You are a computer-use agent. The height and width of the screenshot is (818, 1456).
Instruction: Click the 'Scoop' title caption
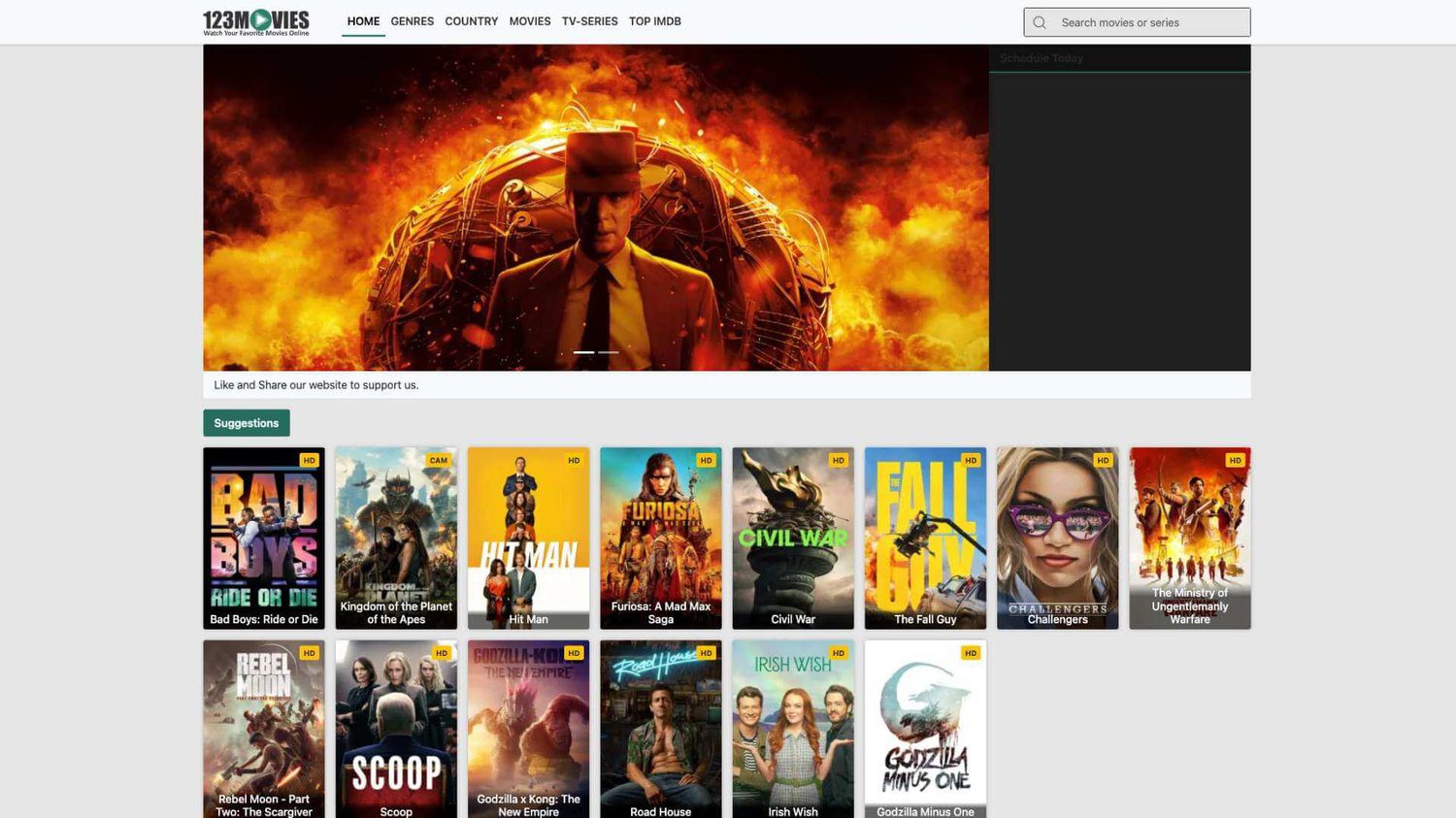click(x=396, y=812)
